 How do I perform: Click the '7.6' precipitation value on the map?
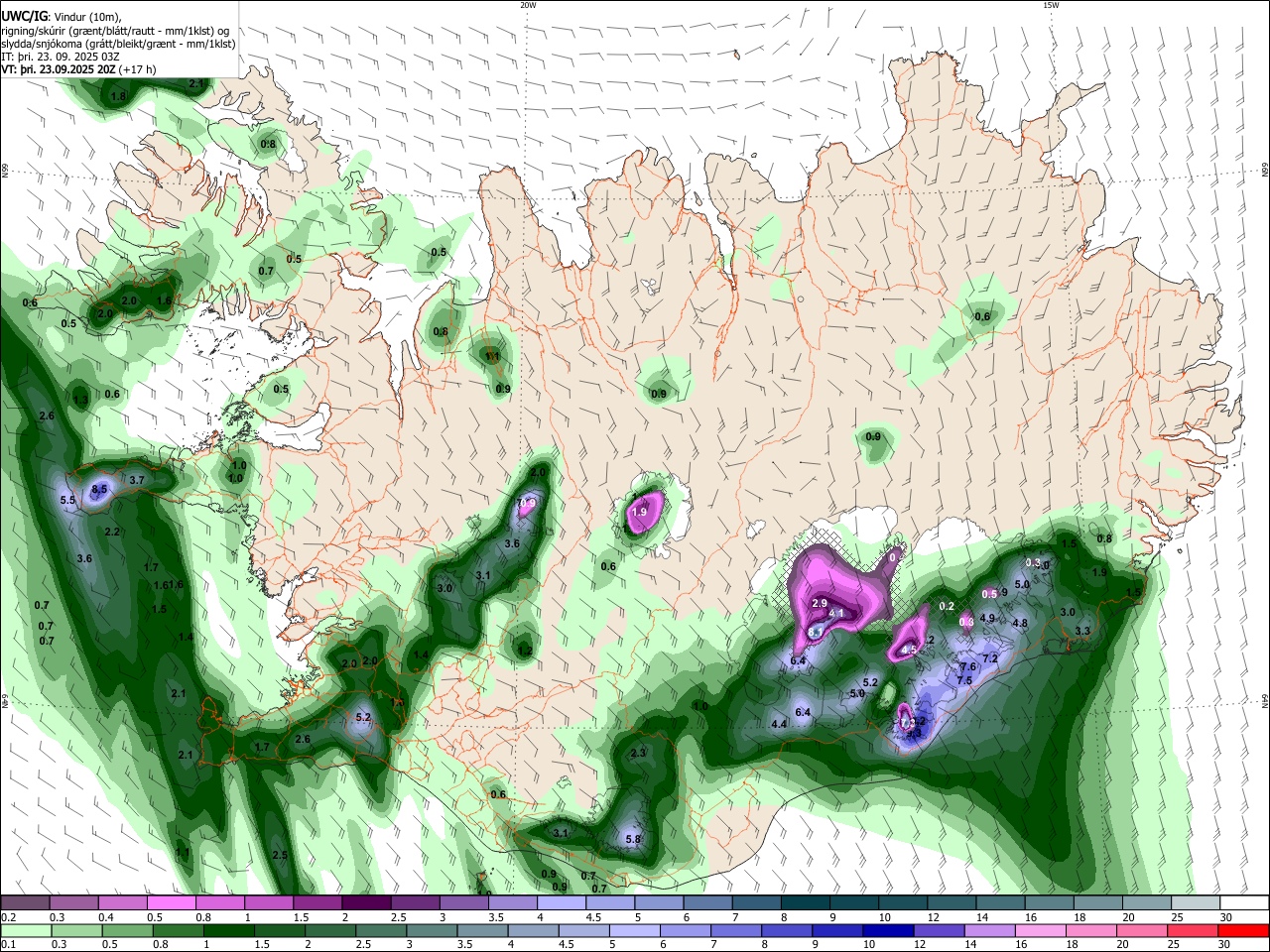[968, 667]
